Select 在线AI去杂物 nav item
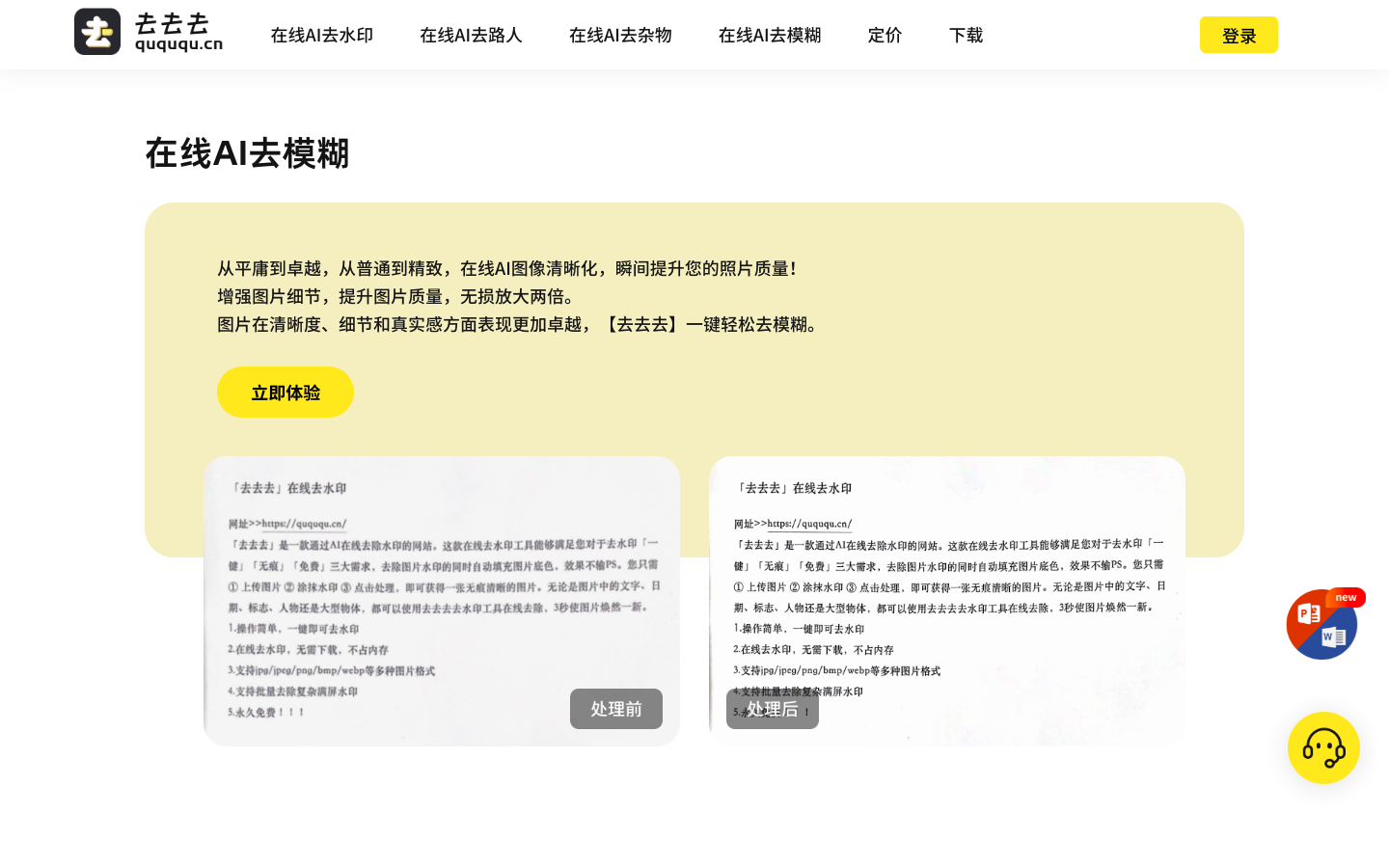Image resolution: width=1389 pixels, height=868 pixels. (620, 36)
